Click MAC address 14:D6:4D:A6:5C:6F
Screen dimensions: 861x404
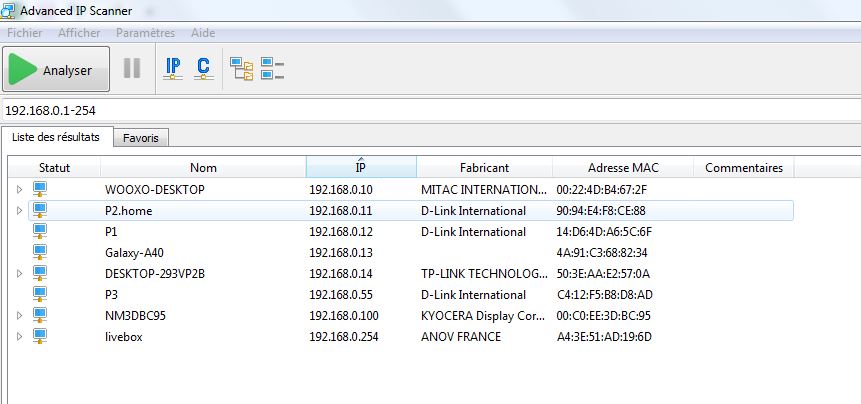pyautogui.click(x=603, y=232)
